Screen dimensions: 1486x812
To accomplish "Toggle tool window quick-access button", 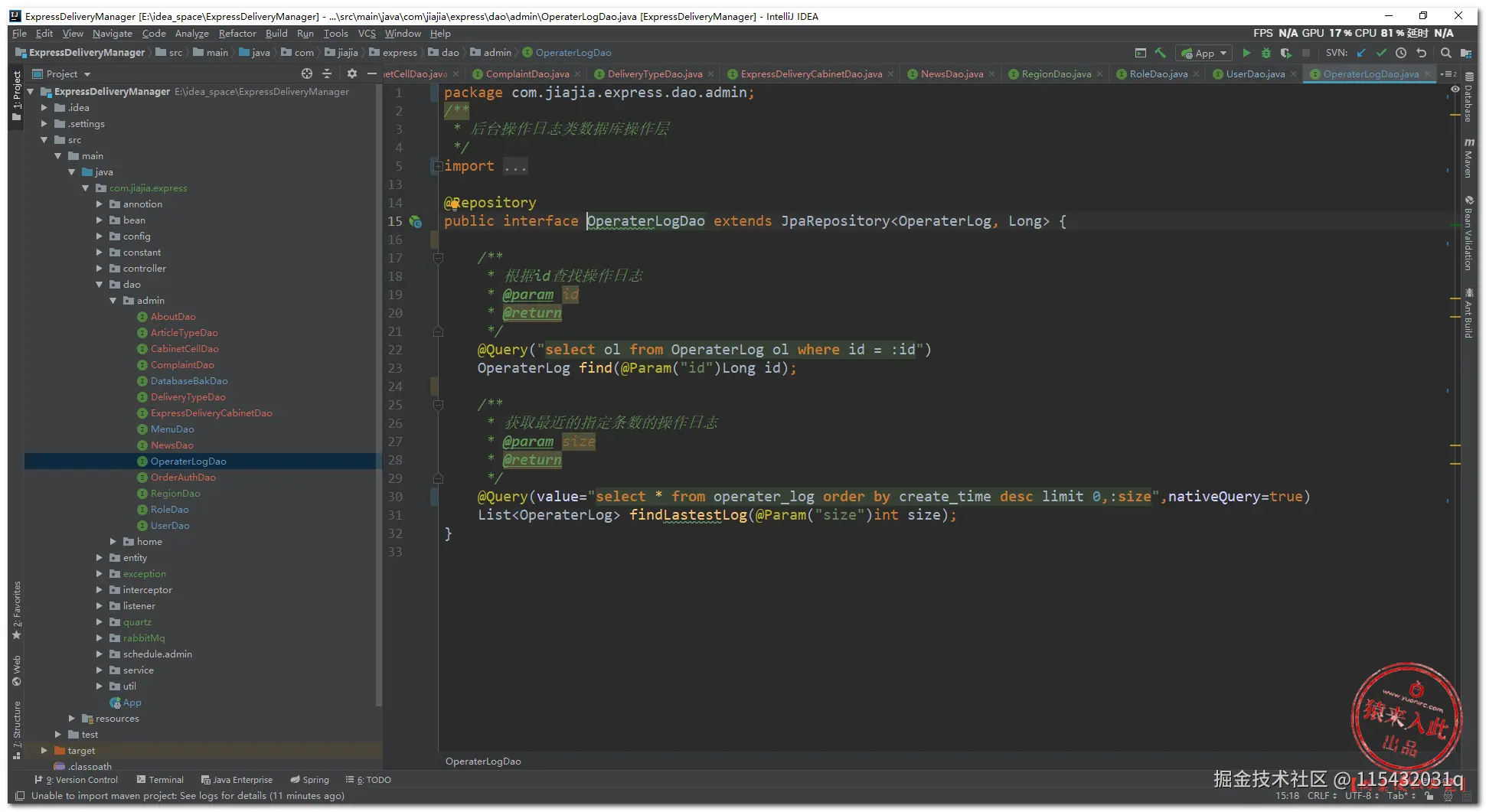I will pos(20,796).
